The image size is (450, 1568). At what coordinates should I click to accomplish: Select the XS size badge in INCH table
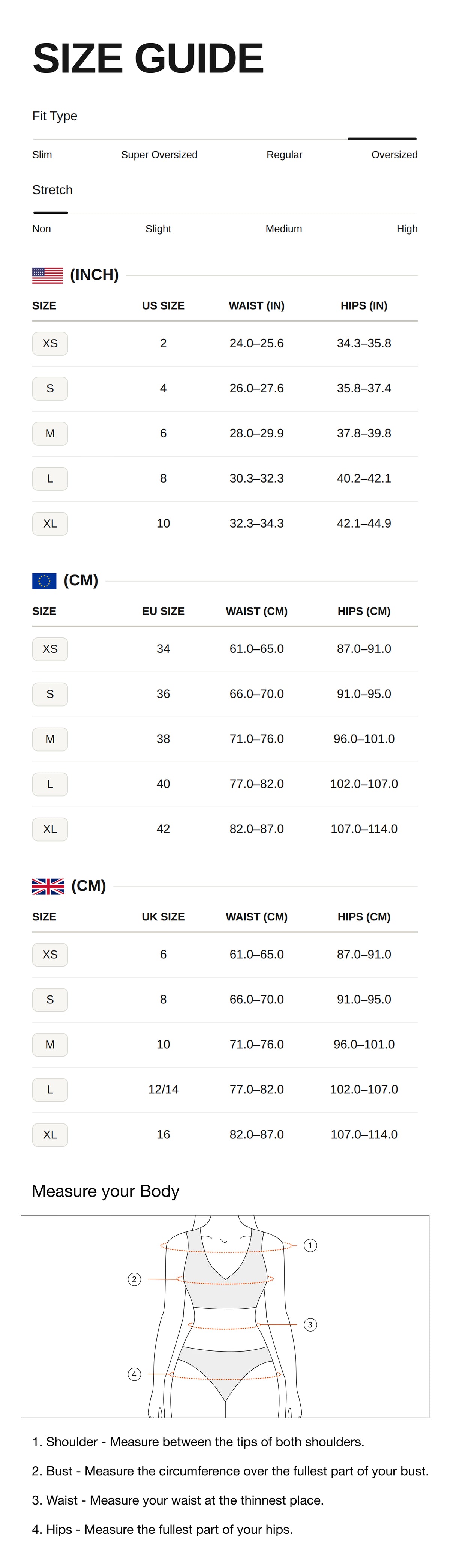(50, 343)
